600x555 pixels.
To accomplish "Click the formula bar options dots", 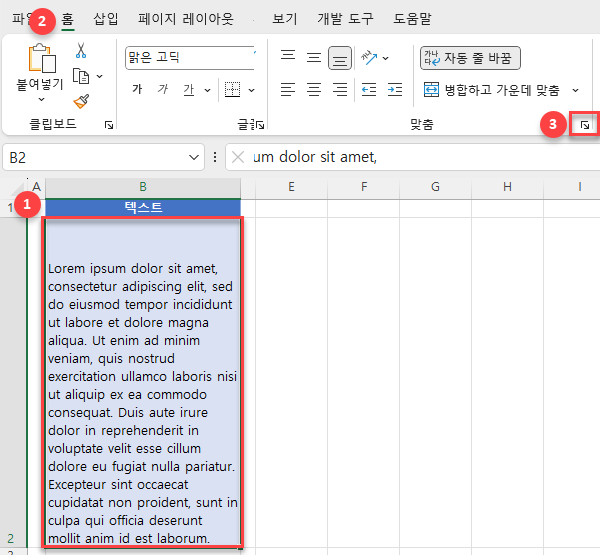I will pyautogui.click(x=215, y=157).
